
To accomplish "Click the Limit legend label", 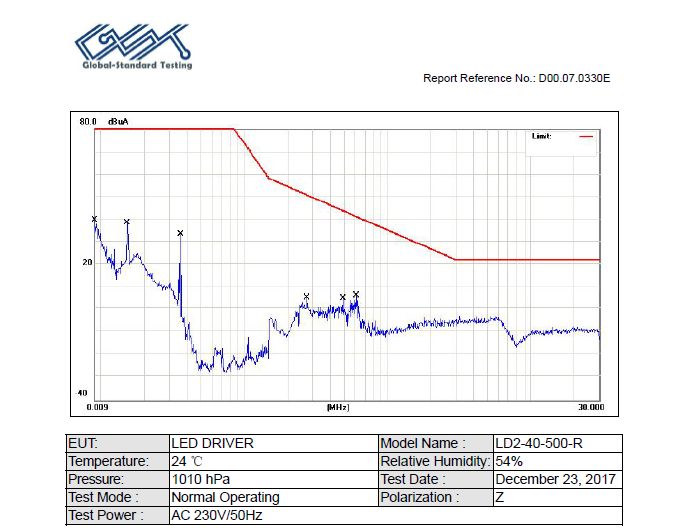I will 542,136.
